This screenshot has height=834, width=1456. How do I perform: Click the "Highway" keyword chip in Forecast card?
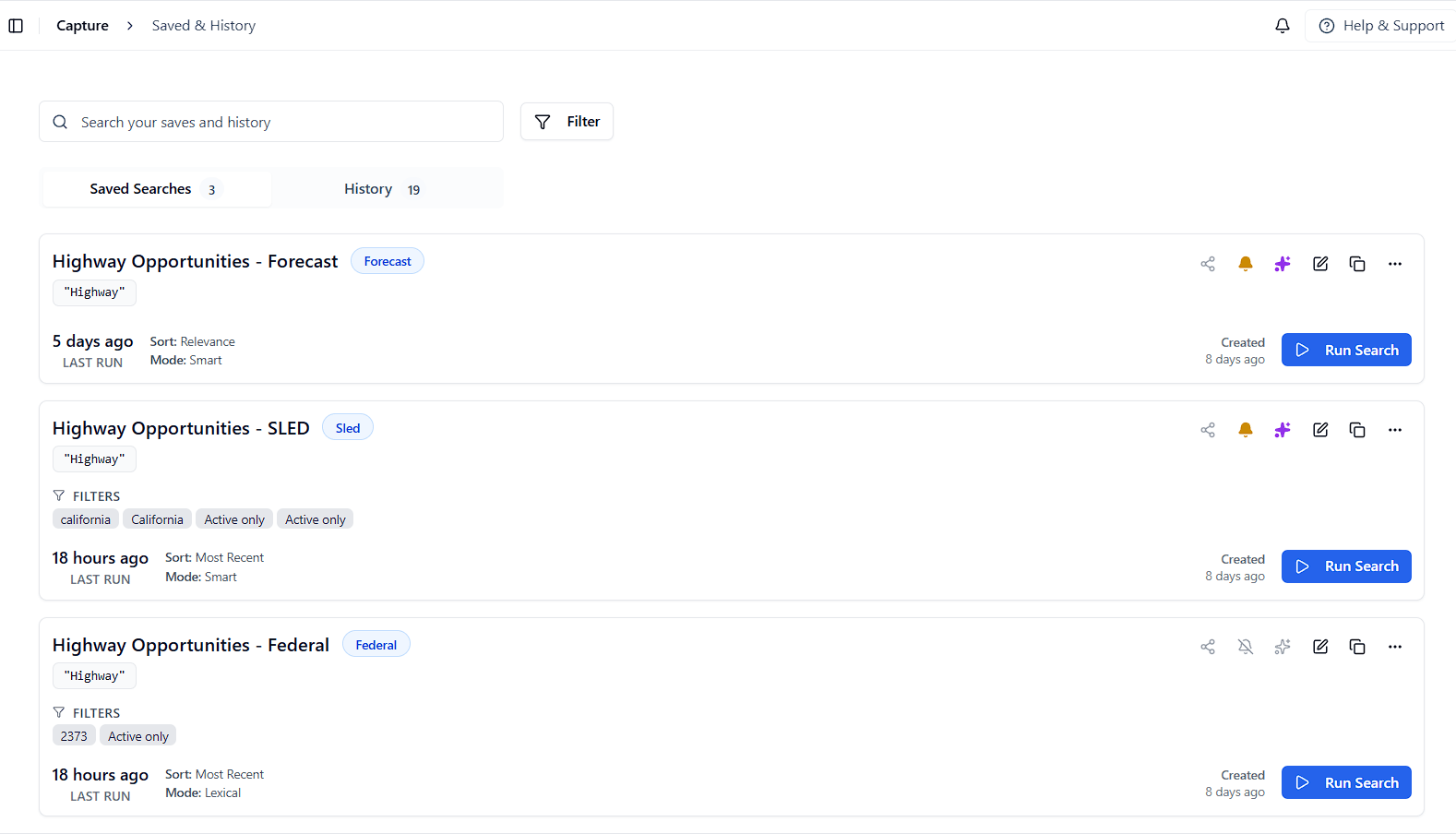94,292
